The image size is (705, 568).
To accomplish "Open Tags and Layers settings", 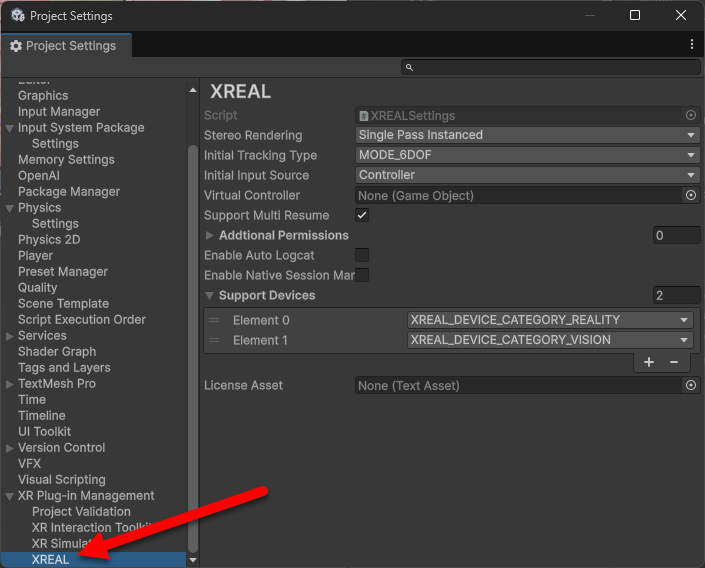I will click(64, 368).
